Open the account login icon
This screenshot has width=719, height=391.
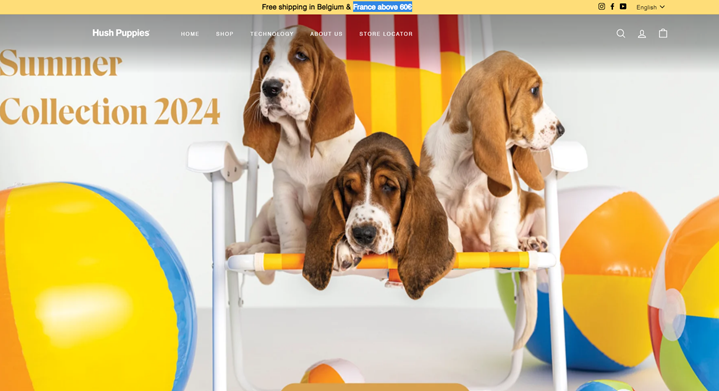click(x=642, y=33)
